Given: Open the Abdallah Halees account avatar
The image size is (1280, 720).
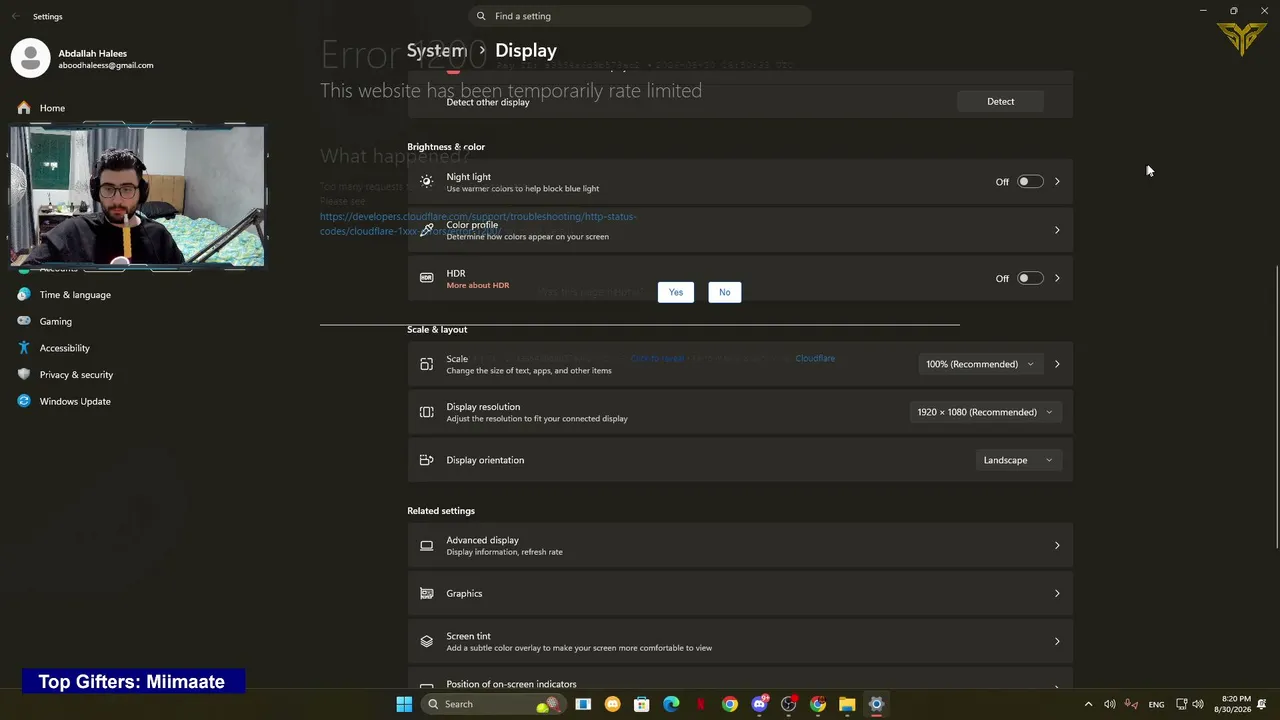Looking at the screenshot, I should [30, 58].
